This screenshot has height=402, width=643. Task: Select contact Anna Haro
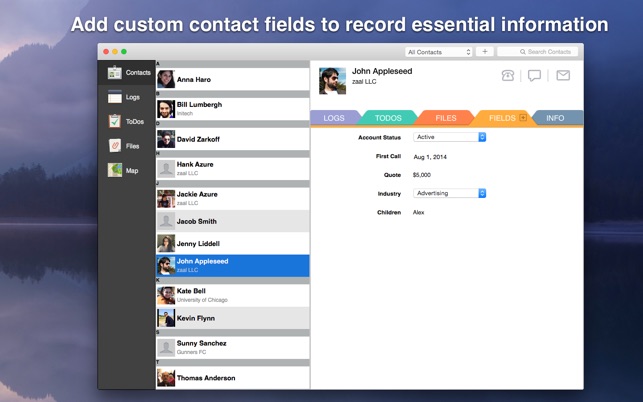[x=233, y=79]
